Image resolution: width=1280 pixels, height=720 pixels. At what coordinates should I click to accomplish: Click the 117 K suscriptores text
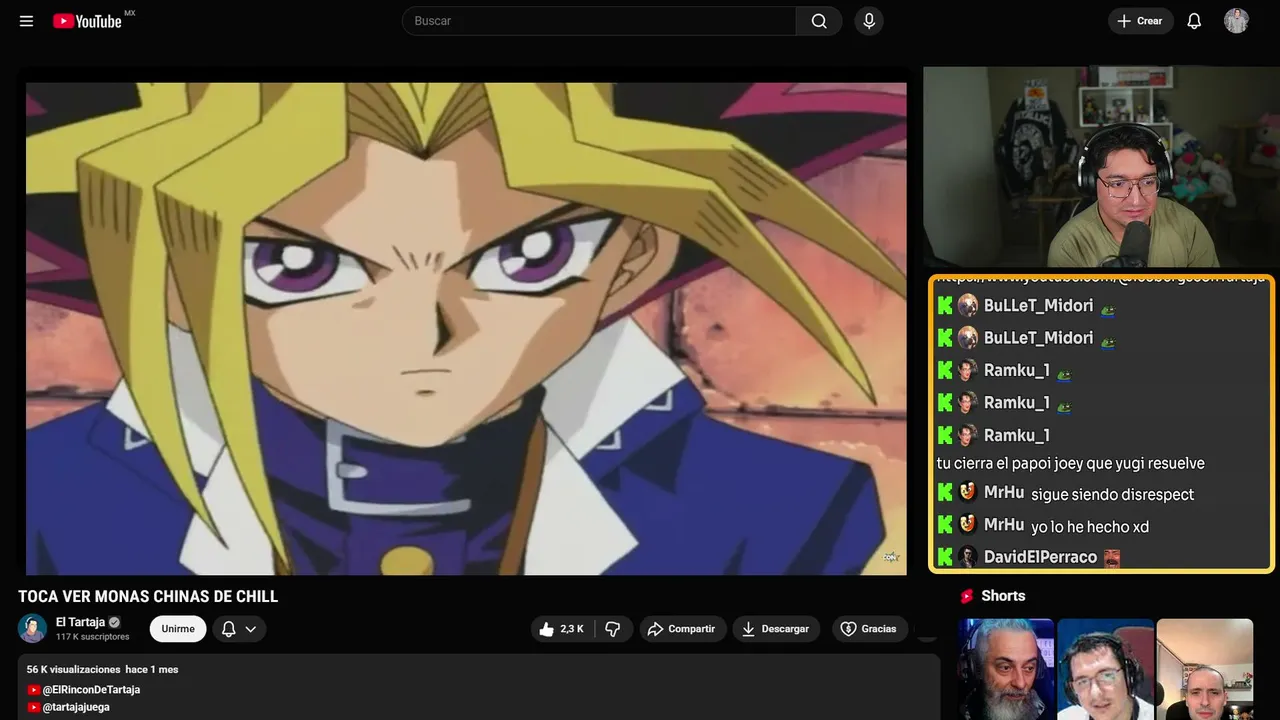pos(93,637)
